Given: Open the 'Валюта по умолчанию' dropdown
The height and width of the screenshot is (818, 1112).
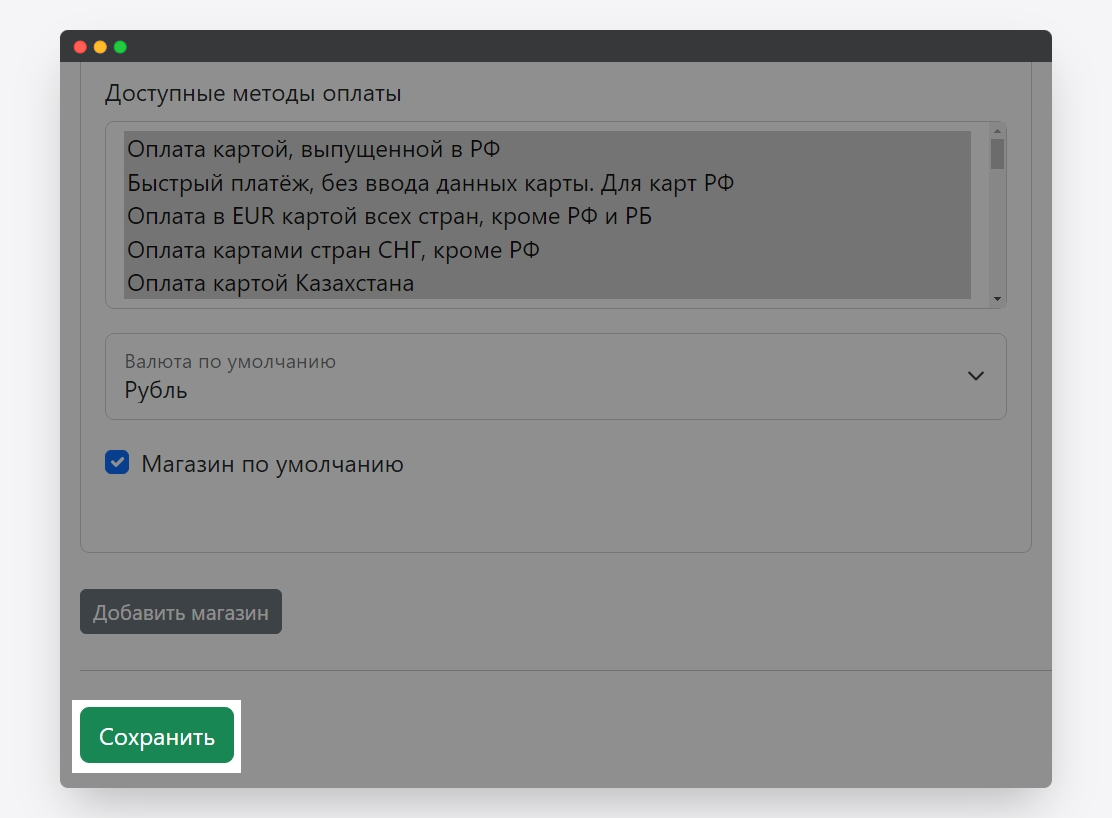Looking at the screenshot, I should click(x=555, y=376).
